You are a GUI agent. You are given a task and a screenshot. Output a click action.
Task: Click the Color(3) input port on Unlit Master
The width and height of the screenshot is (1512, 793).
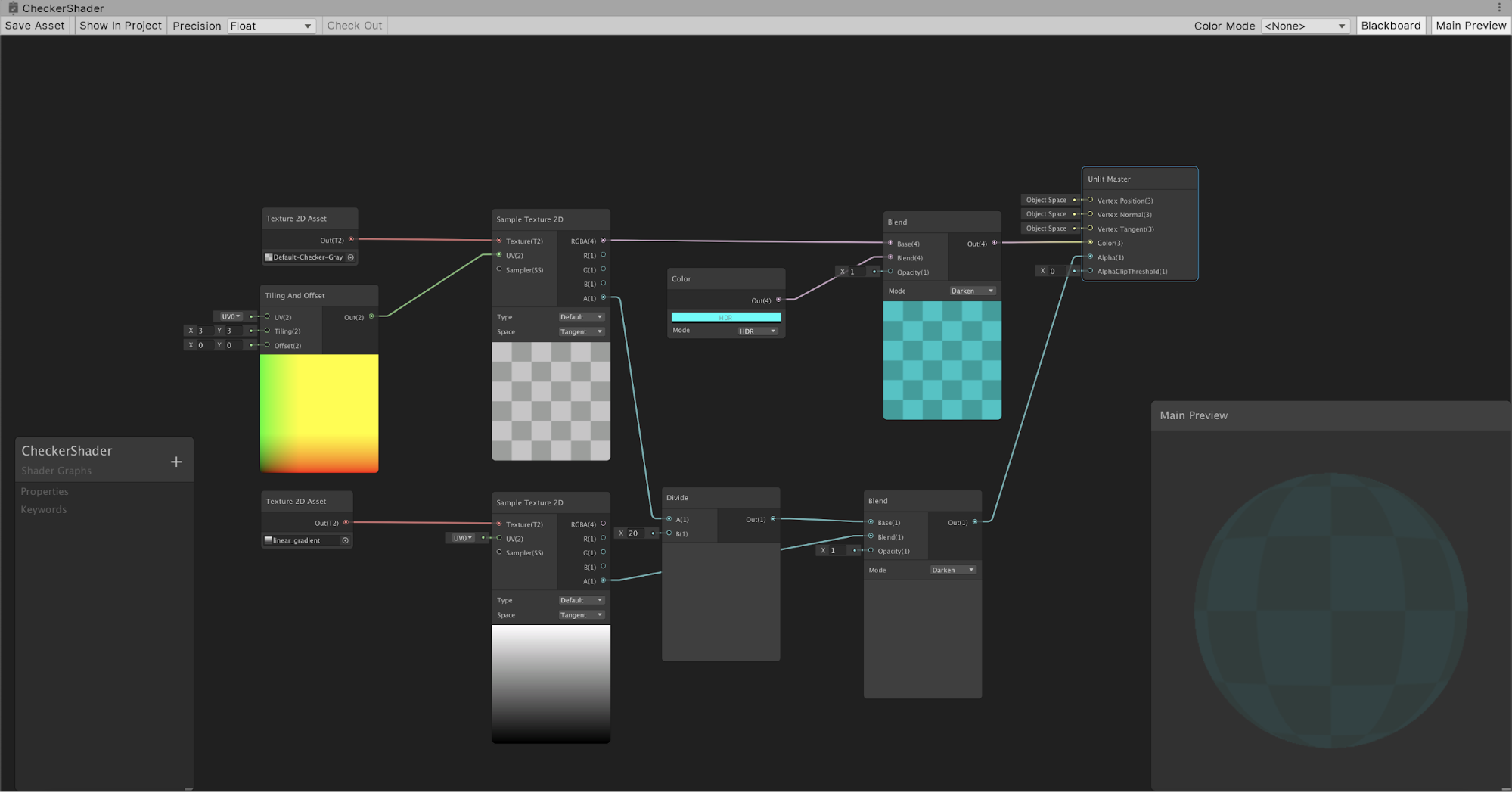click(1090, 243)
